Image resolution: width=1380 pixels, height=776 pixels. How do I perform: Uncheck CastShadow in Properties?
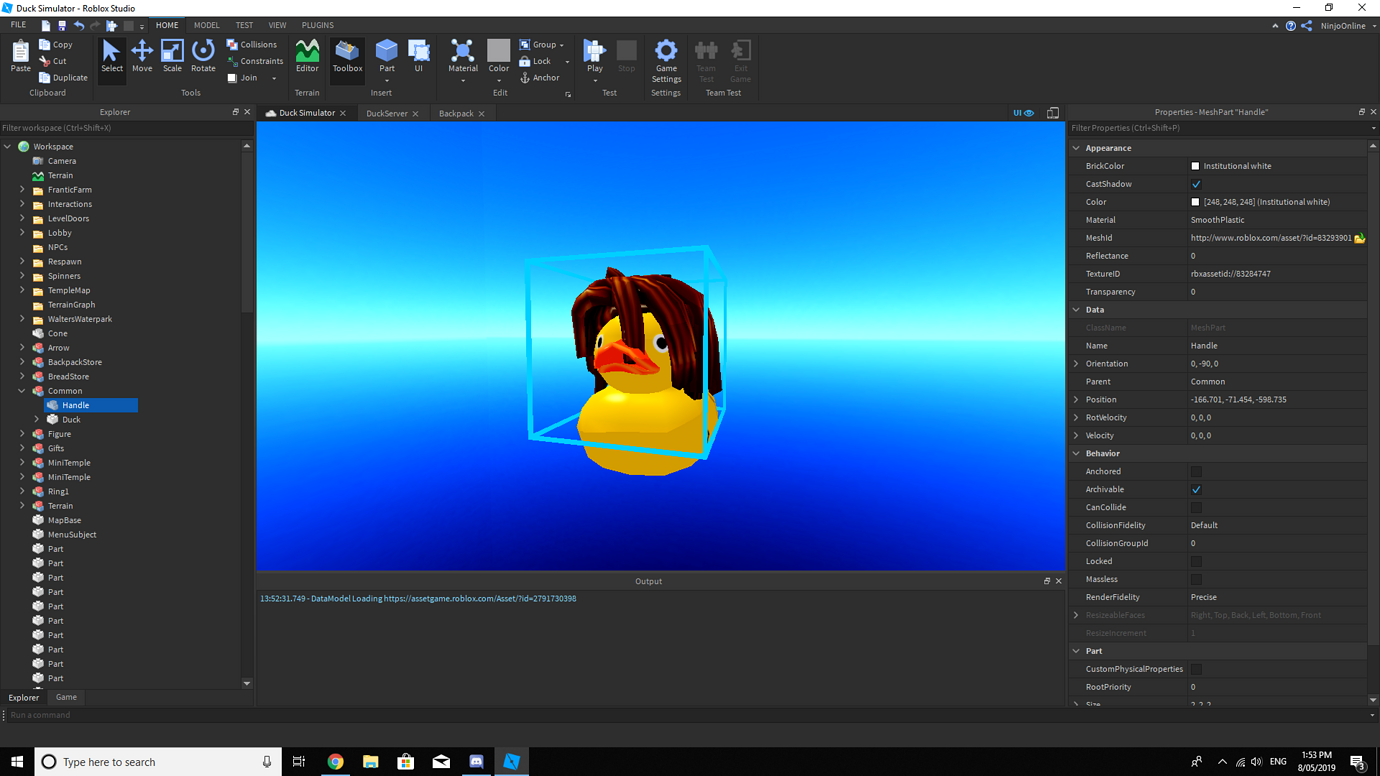click(x=1195, y=183)
